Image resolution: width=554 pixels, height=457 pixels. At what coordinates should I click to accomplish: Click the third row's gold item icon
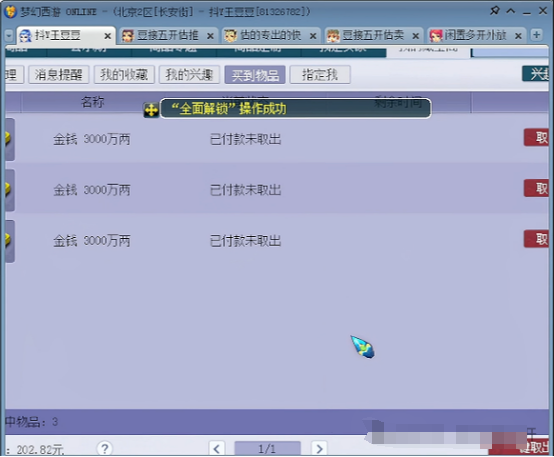[x=10, y=241]
